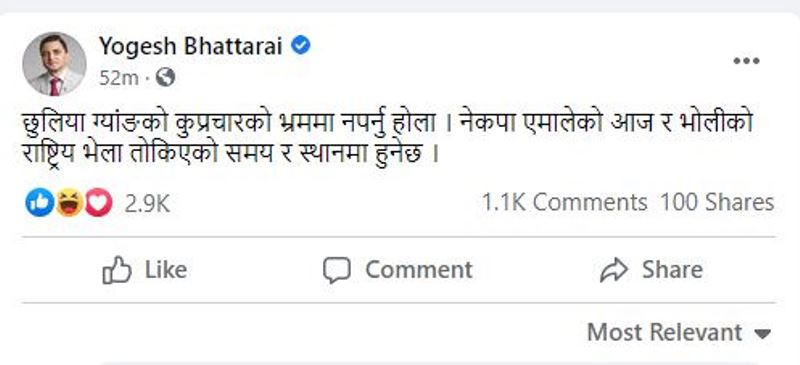Click the Haha laughing reaction icon
Screen dimensions: 800x365
pos(69,203)
